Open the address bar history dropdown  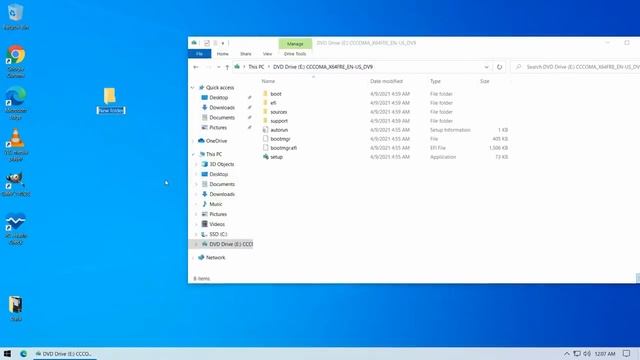pyautogui.click(x=486, y=67)
